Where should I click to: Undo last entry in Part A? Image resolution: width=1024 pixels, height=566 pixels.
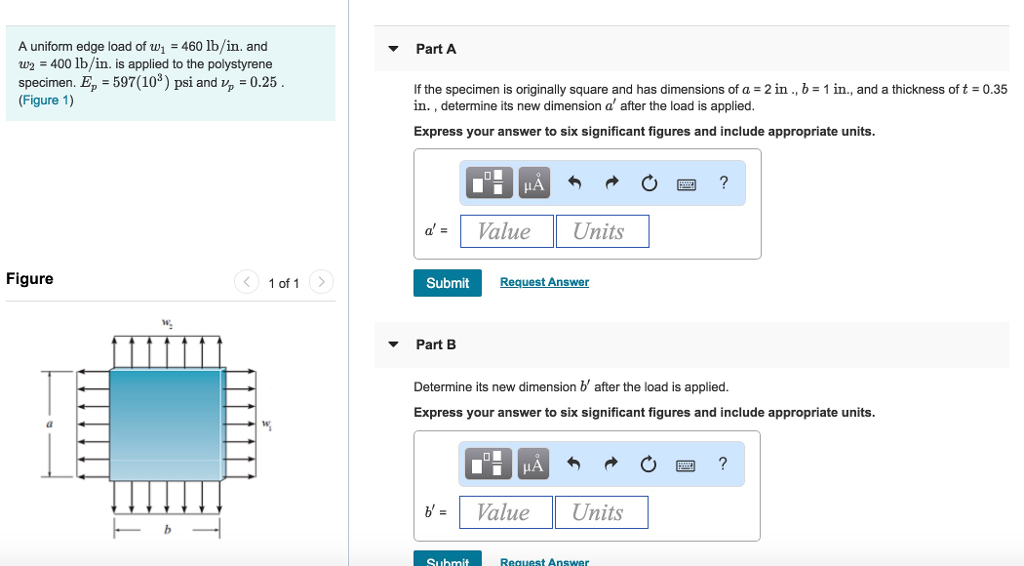pos(574,183)
